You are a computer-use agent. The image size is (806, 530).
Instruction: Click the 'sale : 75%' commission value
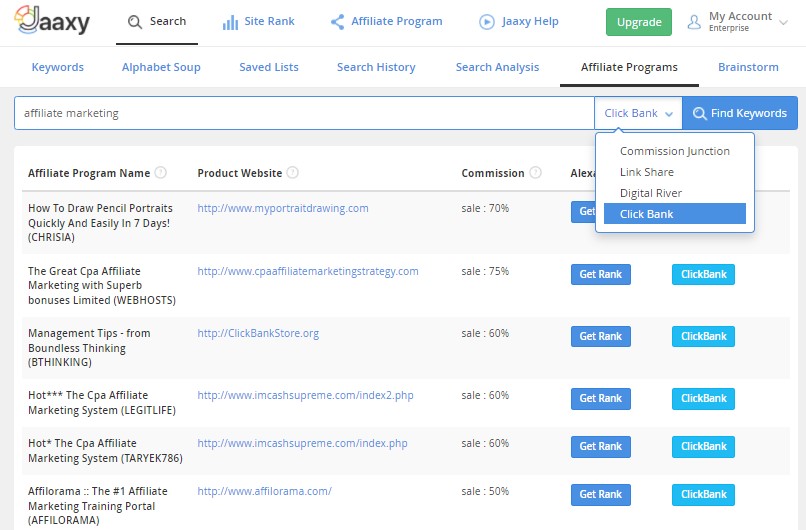pyautogui.click(x=485, y=271)
